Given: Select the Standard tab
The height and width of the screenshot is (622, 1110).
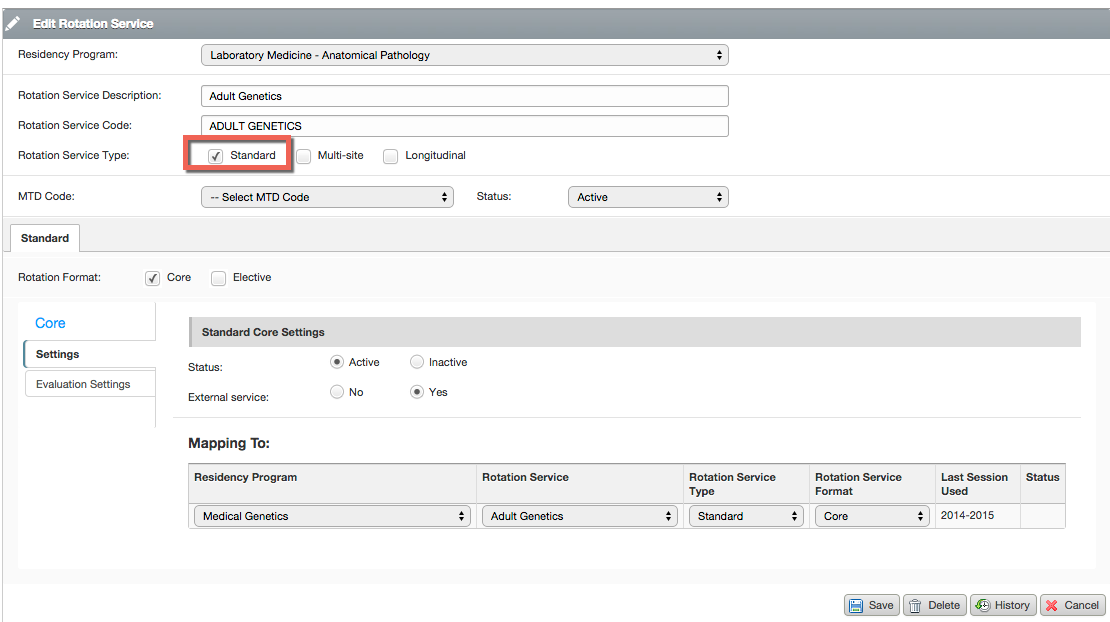Looking at the screenshot, I should click(x=45, y=238).
